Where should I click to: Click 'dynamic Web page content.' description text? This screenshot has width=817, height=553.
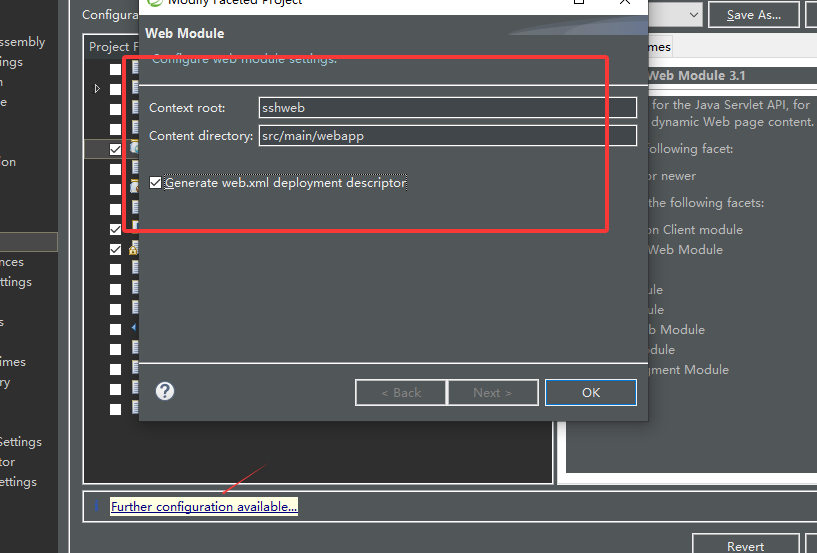(732, 122)
